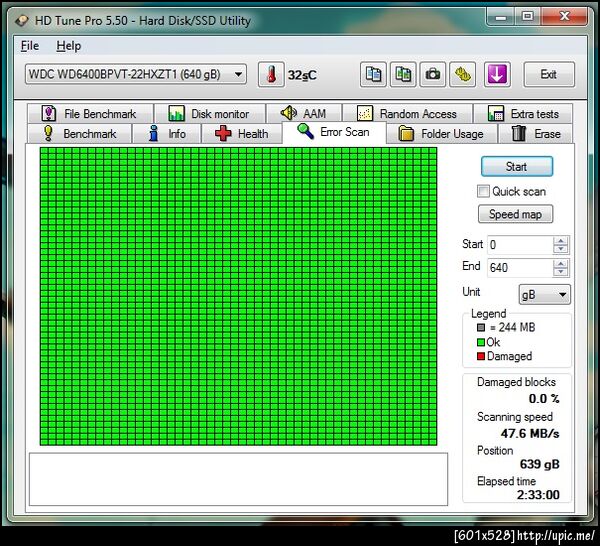Click the thermometer temperature icon

pos(271,74)
